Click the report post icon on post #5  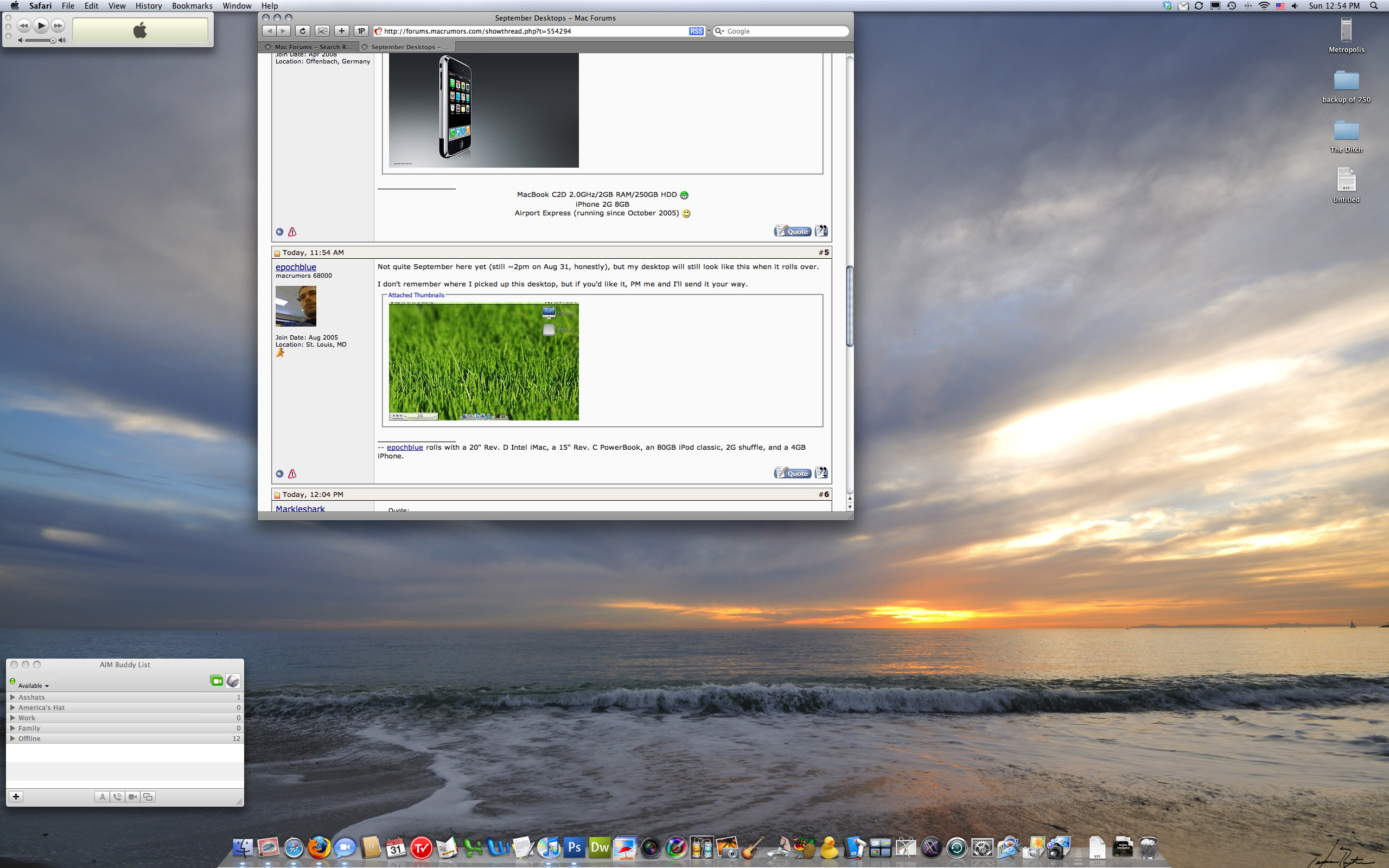pyautogui.click(x=292, y=474)
